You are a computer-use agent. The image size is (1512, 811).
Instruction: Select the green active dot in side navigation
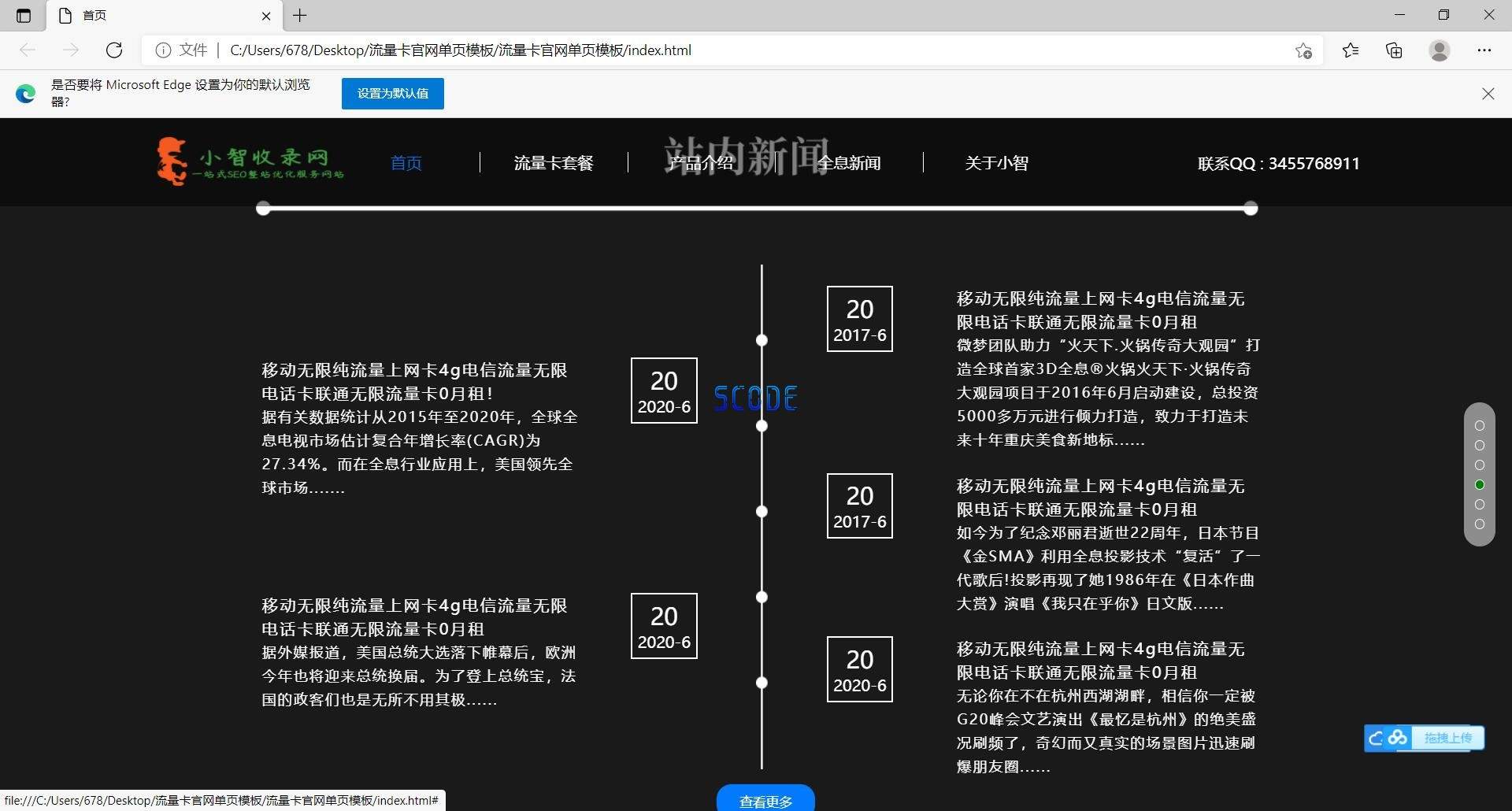click(x=1479, y=485)
